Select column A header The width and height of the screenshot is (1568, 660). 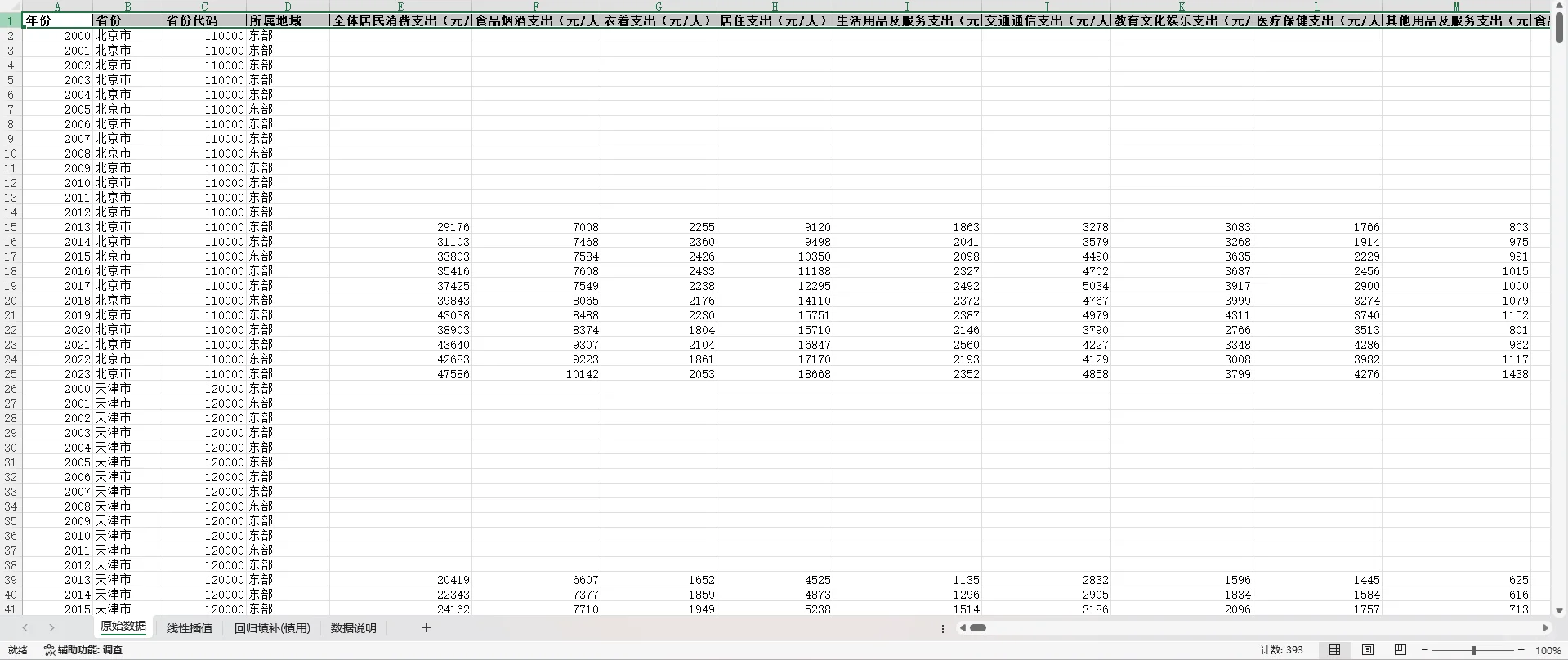tap(57, 7)
